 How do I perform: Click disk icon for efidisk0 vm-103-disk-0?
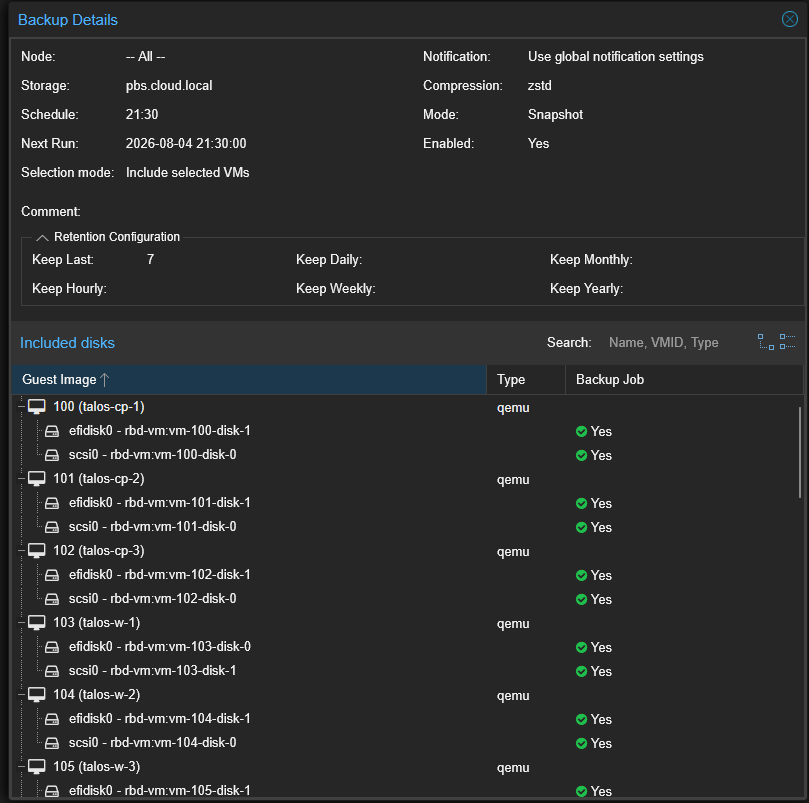click(52, 647)
